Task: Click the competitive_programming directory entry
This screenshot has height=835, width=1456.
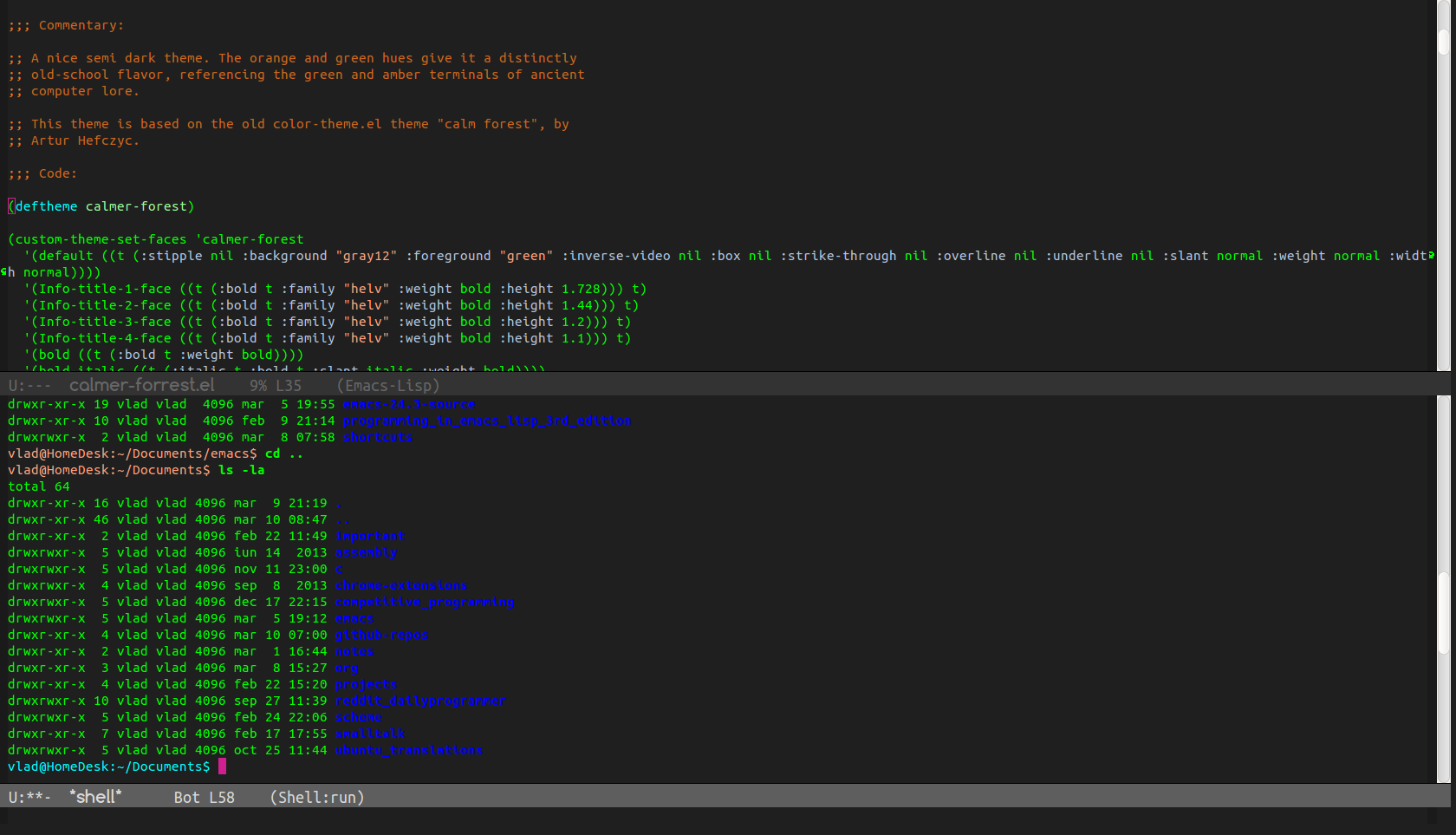Action: click(425, 602)
